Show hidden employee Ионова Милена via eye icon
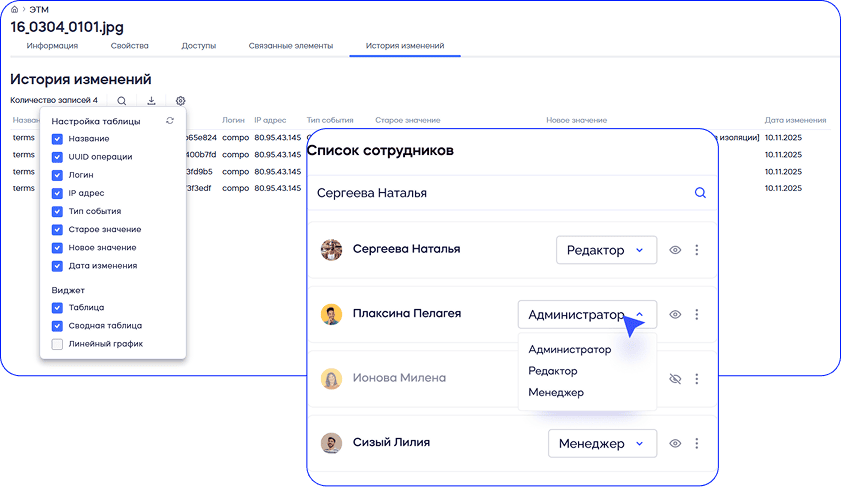Viewport: 841px width, 487px height. [x=675, y=379]
